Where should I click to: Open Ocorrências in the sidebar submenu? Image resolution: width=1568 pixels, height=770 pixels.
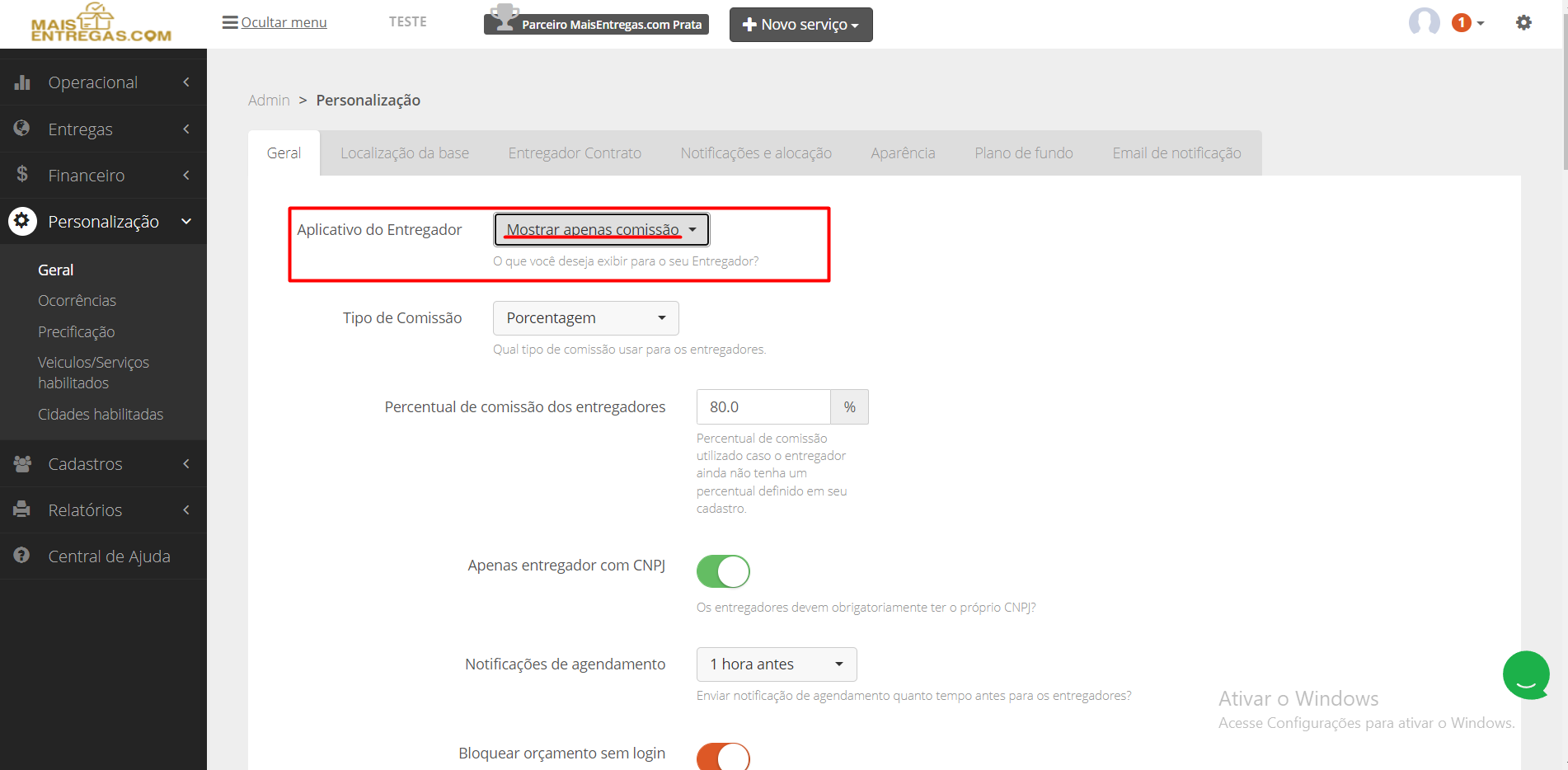point(77,300)
